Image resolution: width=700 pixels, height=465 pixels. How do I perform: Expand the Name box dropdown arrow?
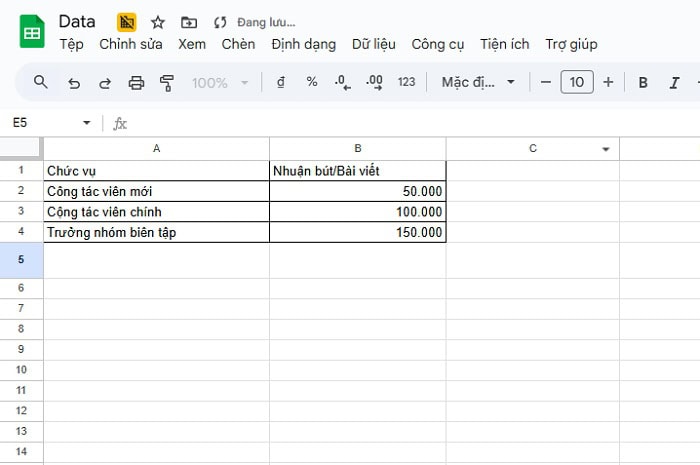(x=87, y=123)
